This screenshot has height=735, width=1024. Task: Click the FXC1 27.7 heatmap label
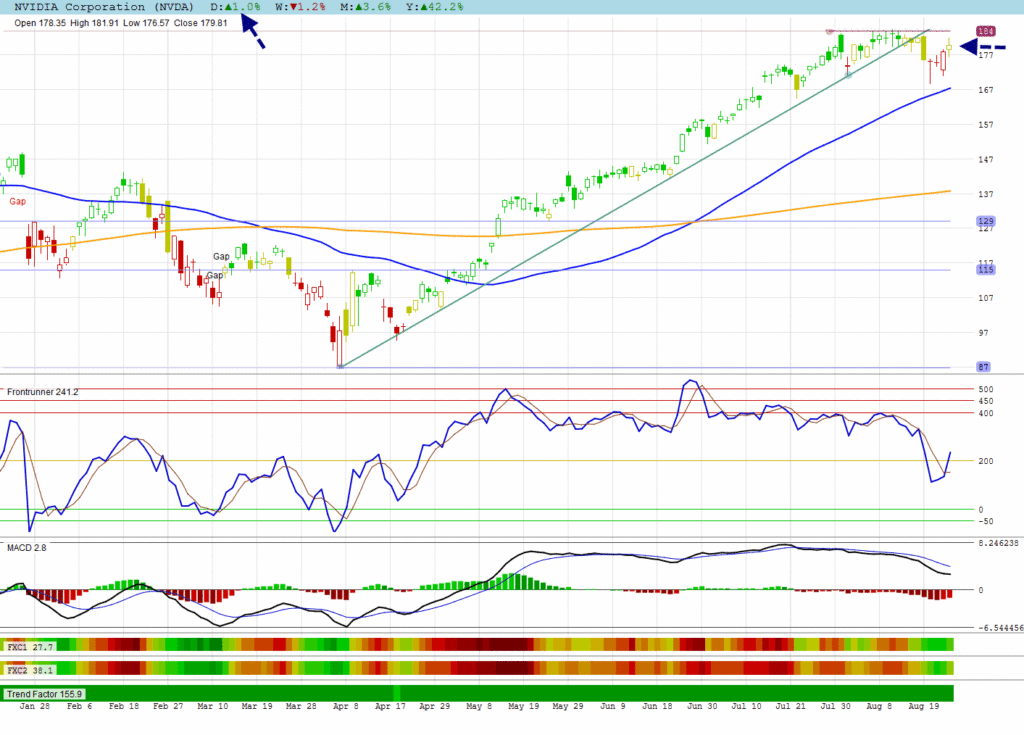pos(30,647)
